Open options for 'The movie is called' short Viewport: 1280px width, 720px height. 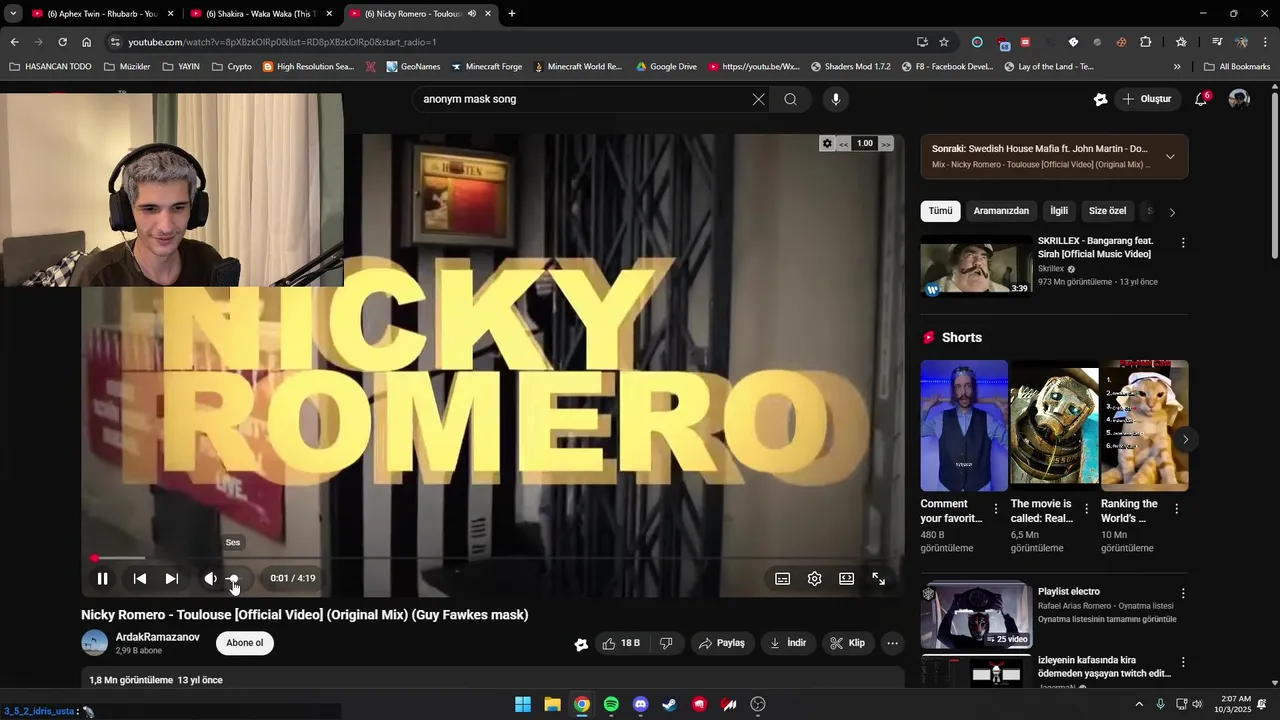[x=1086, y=509]
